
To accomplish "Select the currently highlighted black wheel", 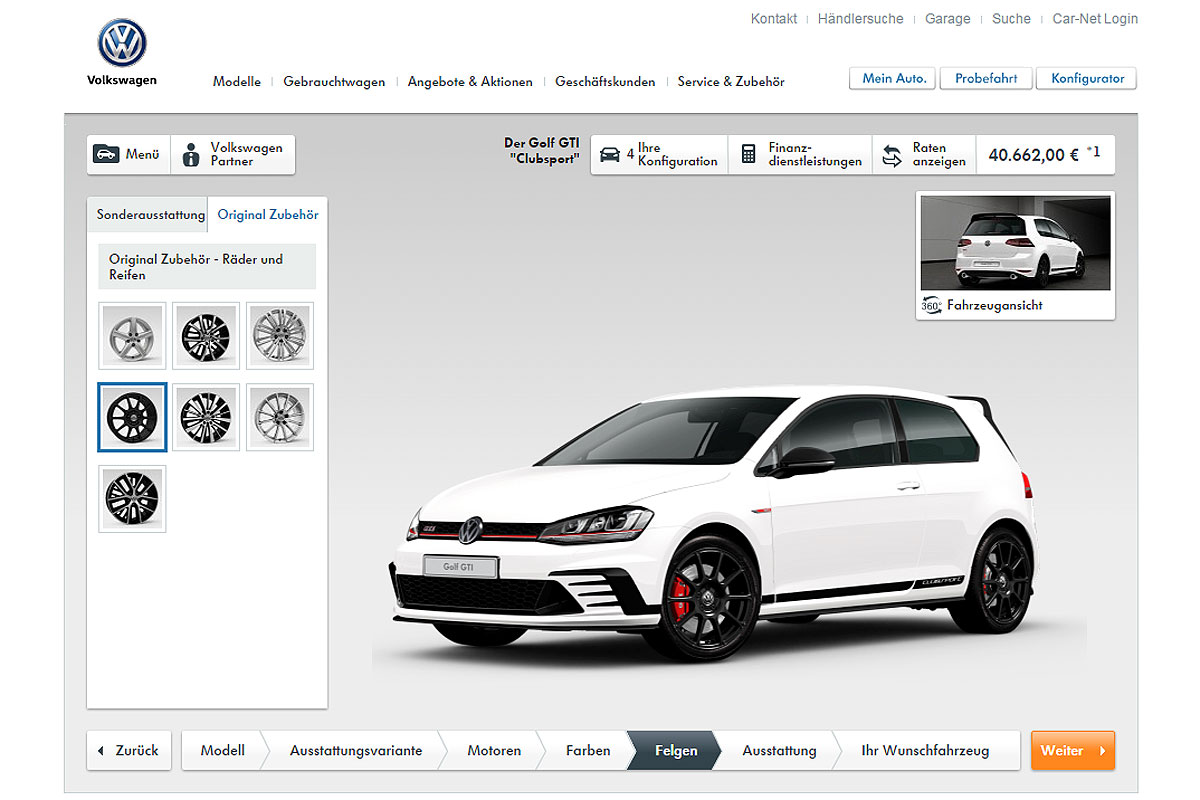I will tap(132, 417).
